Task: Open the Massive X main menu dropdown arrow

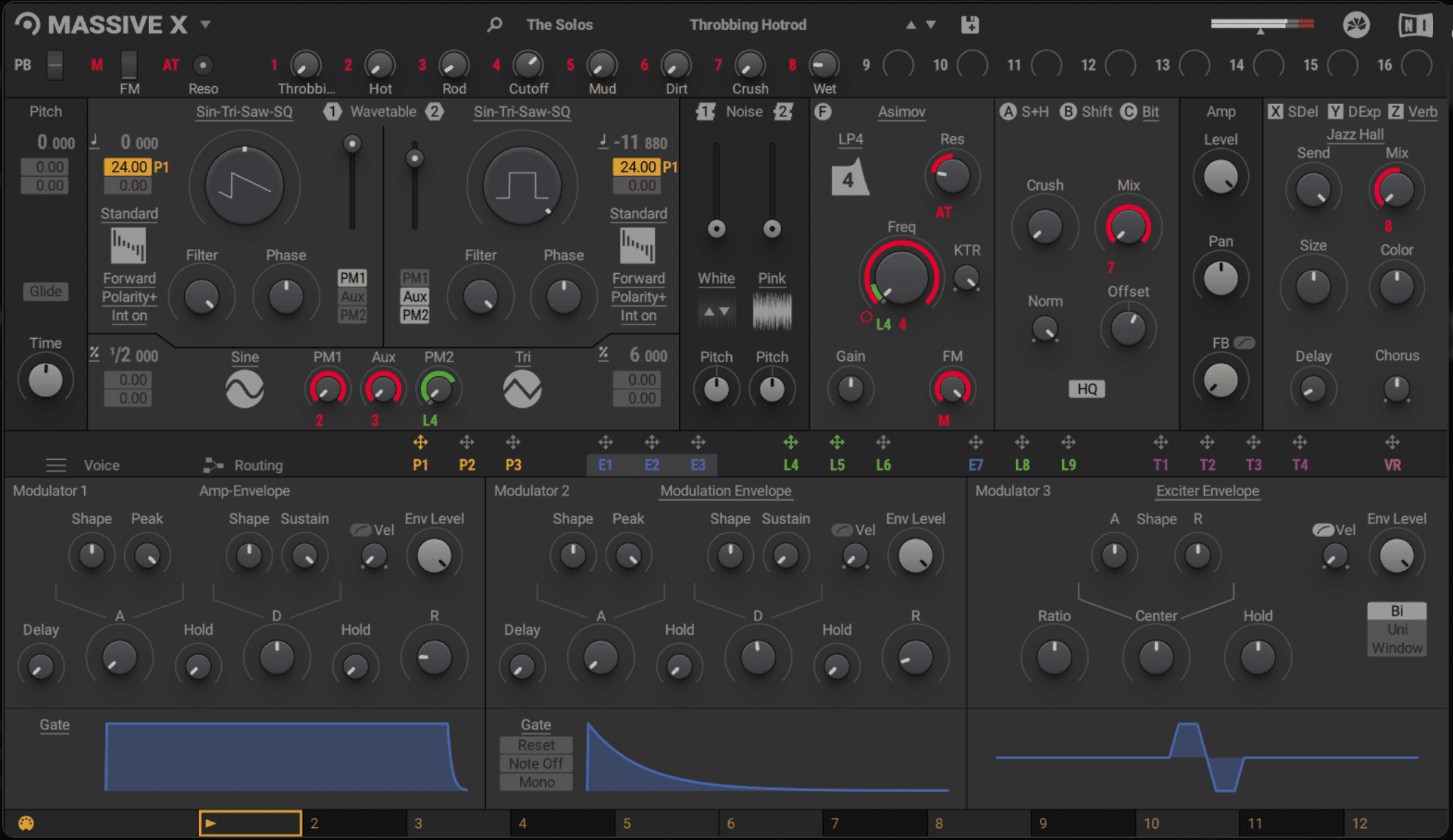Action: 205,24
